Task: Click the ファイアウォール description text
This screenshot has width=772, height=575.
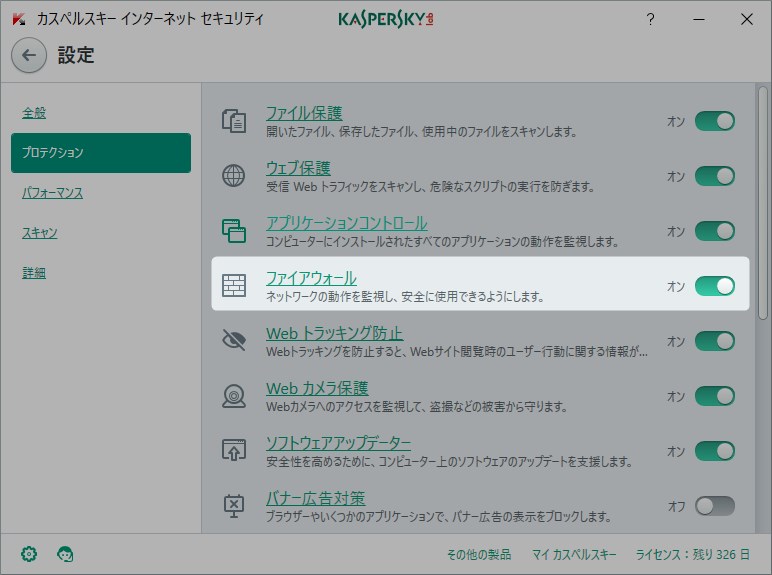Action: coord(405,296)
